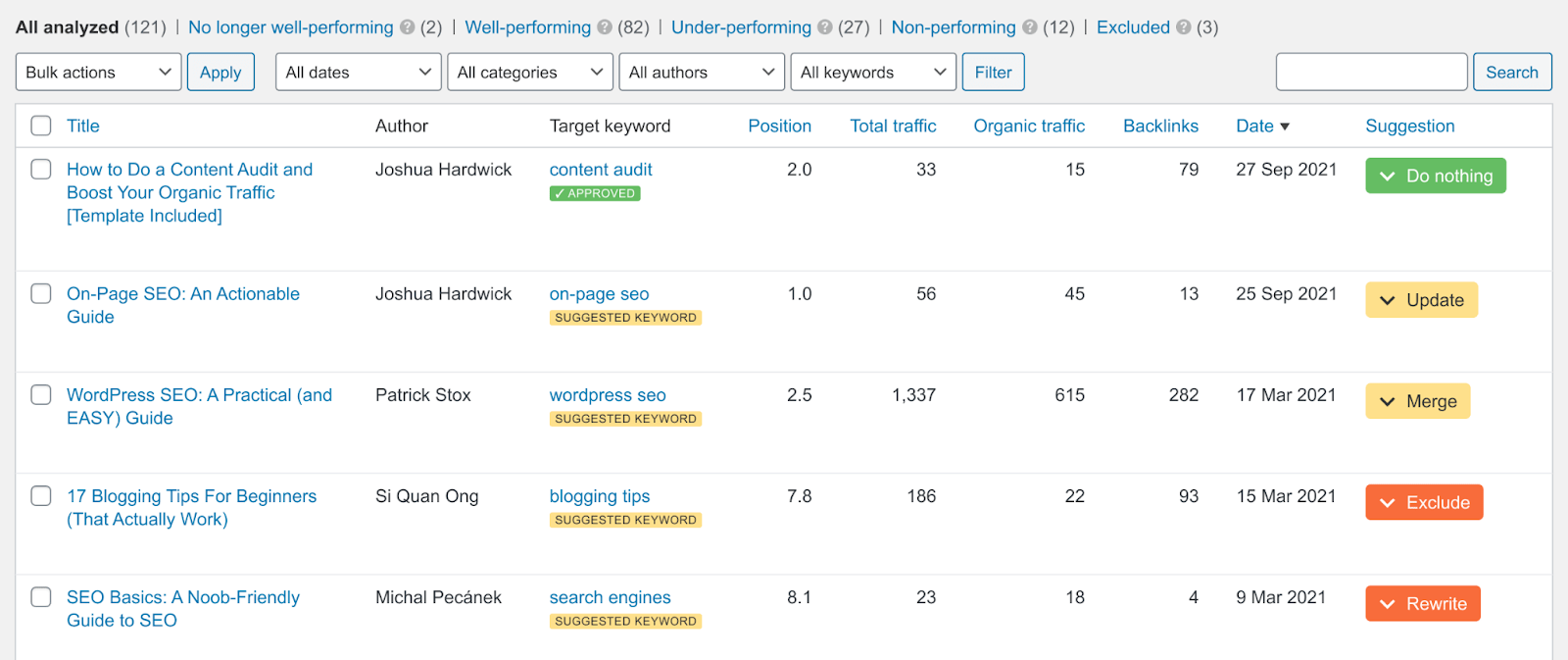The height and width of the screenshot is (660, 1568).
Task: Click into the search text field
Action: pos(1371,73)
